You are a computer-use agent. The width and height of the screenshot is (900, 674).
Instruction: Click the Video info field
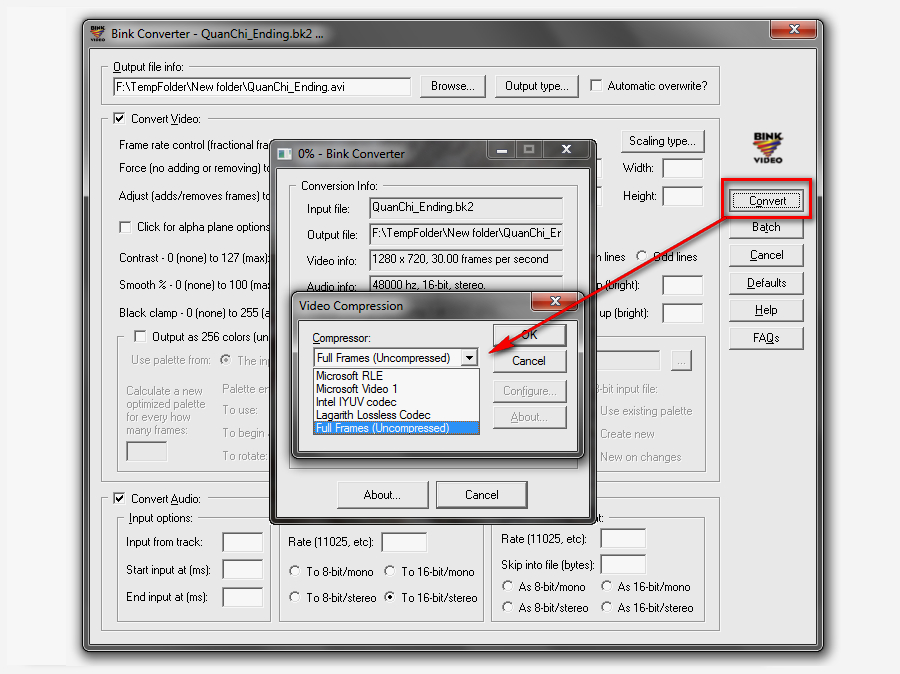(x=466, y=259)
